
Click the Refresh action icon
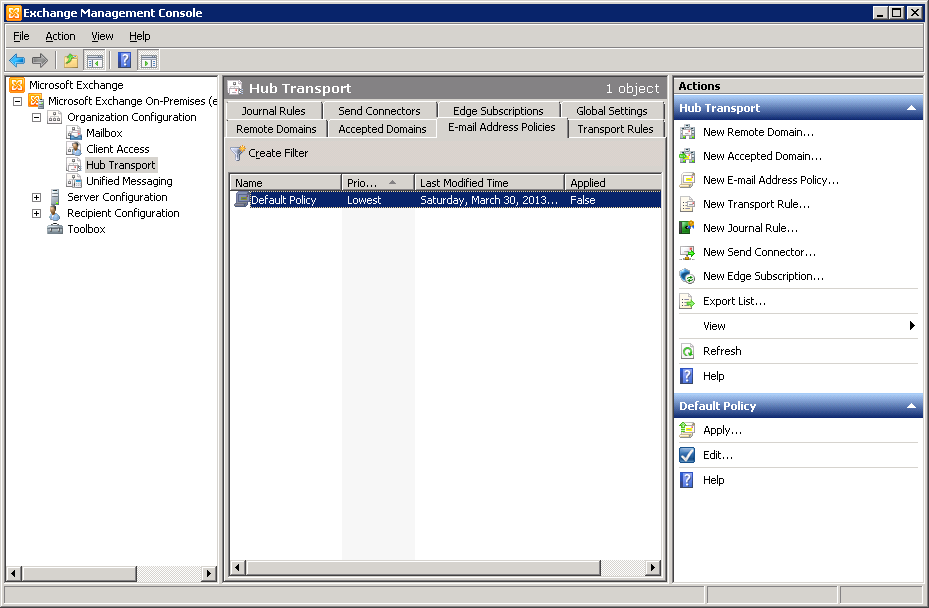point(687,351)
